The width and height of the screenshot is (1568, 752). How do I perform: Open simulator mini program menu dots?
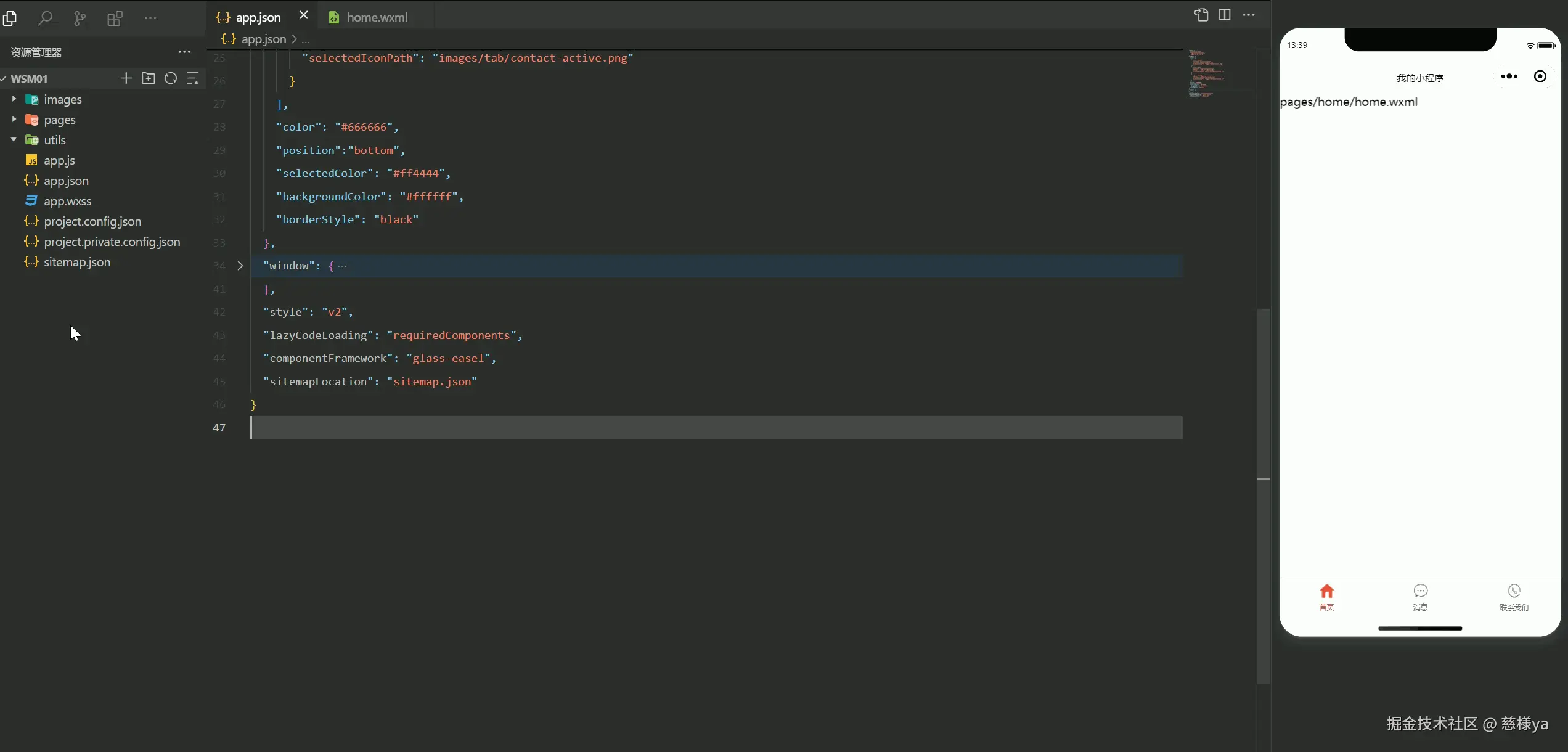(1509, 76)
